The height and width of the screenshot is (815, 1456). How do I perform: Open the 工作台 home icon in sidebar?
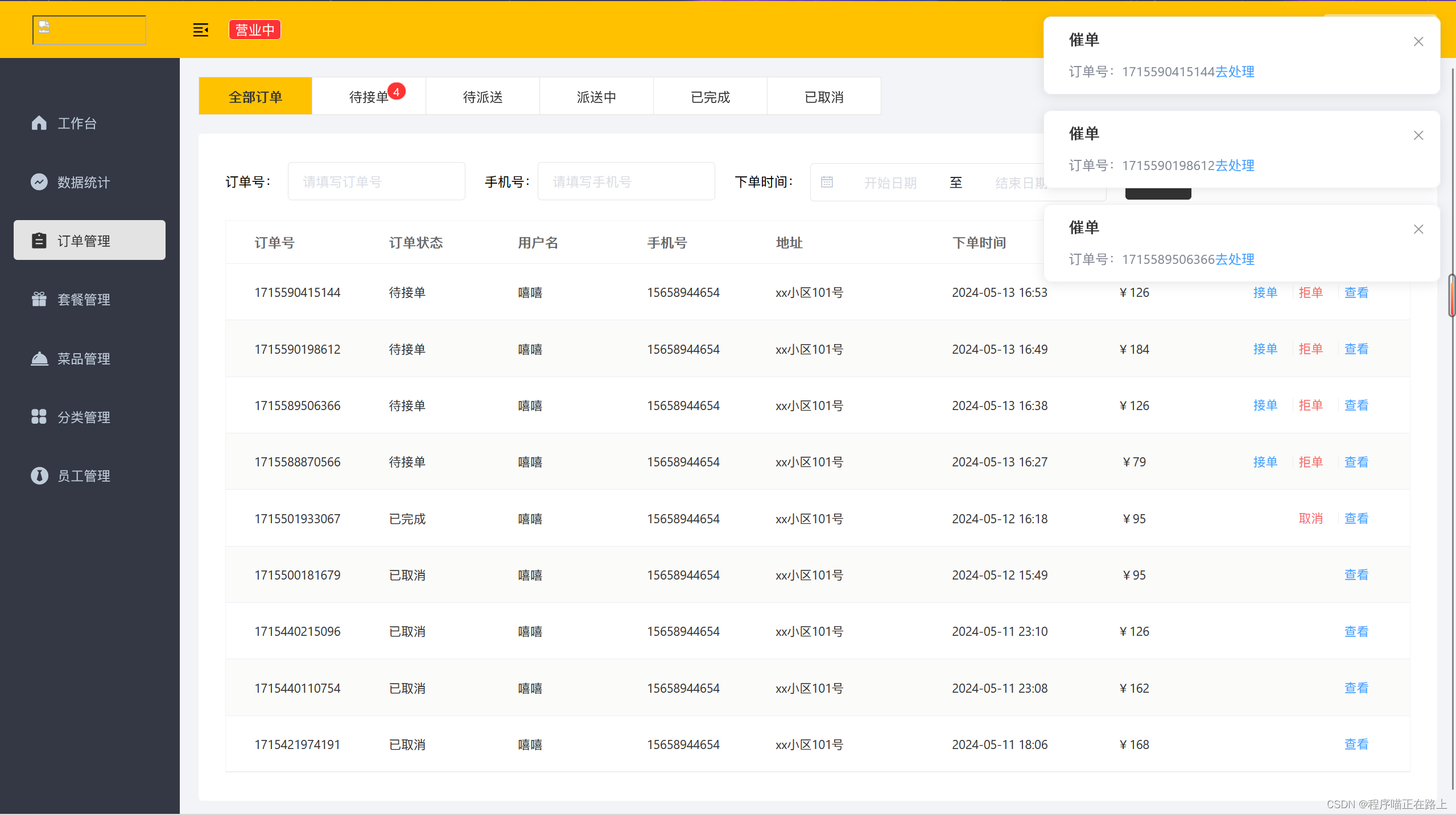click(39, 123)
